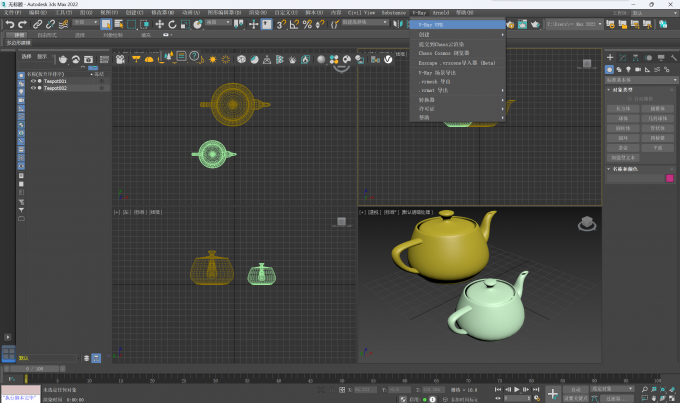This screenshot has width=680, height=403.
Task: Open the reference coordinate system dropdown
Action: click(x=219, y=22)
